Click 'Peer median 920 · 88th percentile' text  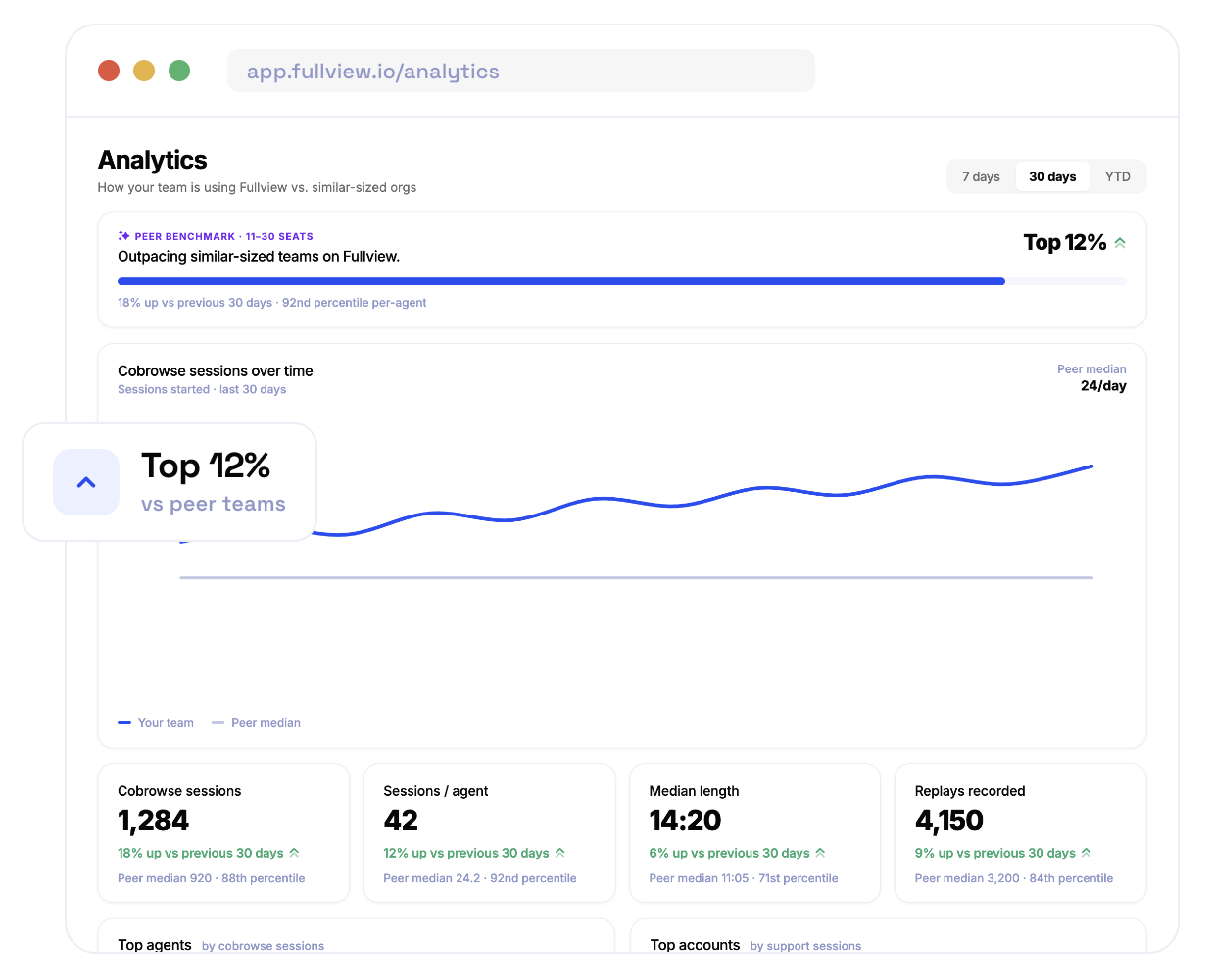tap(212, 878)
